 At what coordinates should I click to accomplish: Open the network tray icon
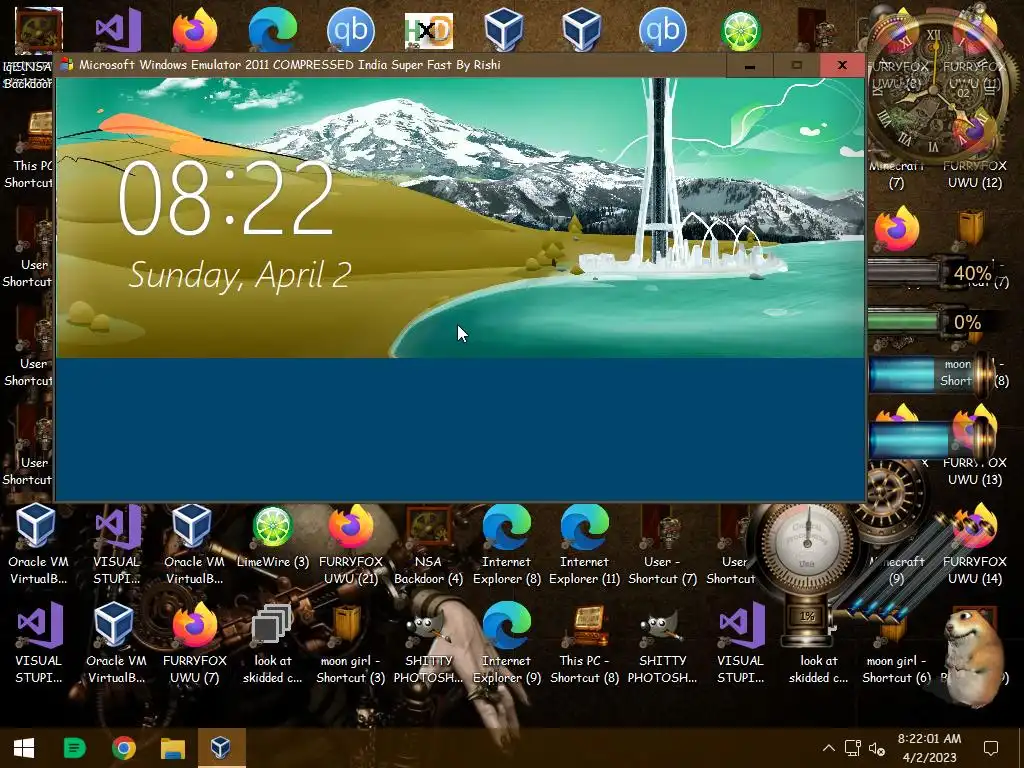(852, 748)
